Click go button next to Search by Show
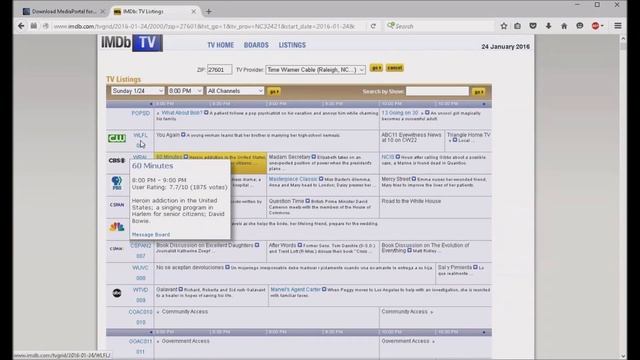Image resolution: width=640 pixels, height=360 pixels. (x=478, y=91)
